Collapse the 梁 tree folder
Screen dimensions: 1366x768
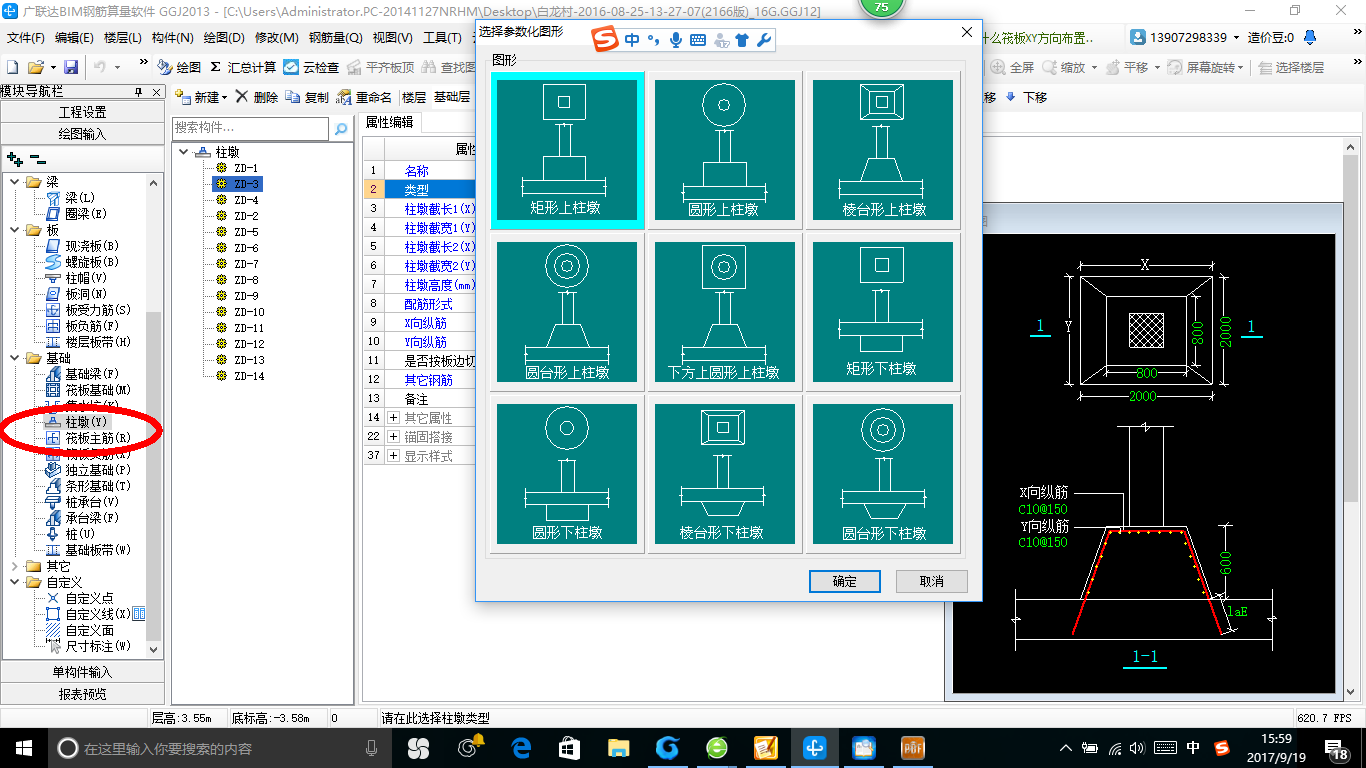pyautogui.click(x=14, y=182)
